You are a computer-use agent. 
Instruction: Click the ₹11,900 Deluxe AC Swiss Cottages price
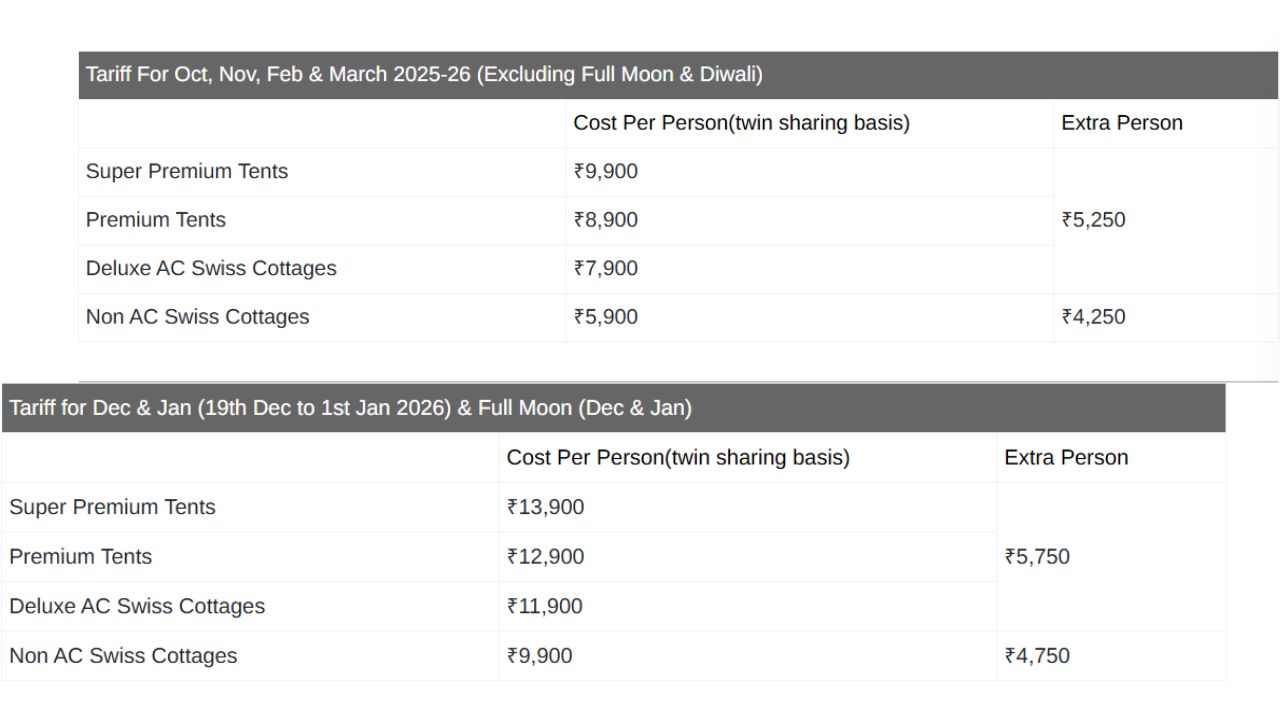[545, 606]
